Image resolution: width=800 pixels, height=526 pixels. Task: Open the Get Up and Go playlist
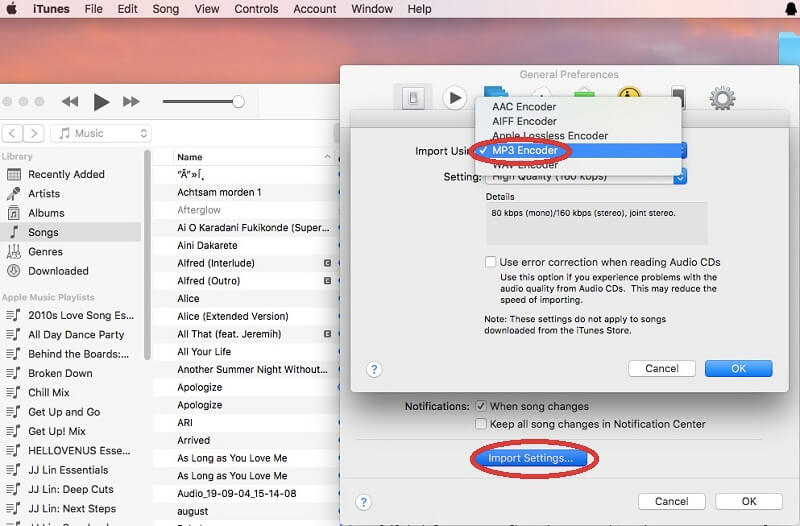64,412
